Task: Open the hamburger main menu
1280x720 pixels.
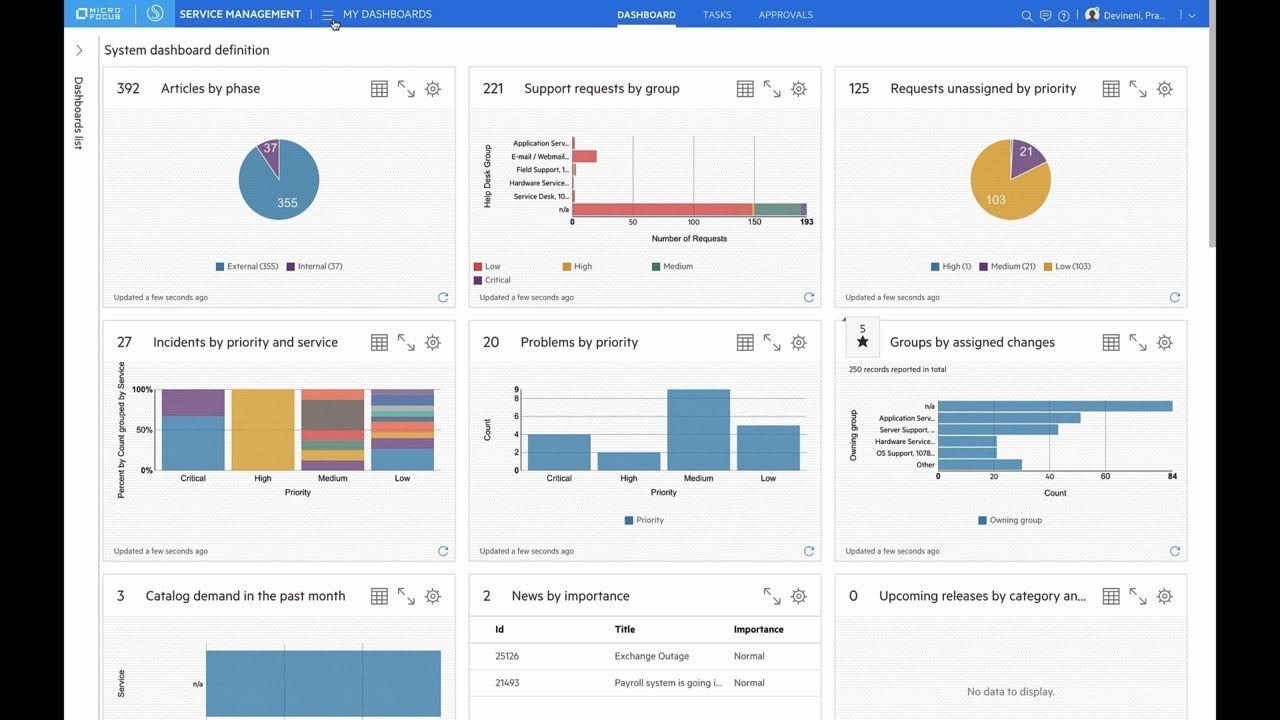Action: click(x=327, y=15)
